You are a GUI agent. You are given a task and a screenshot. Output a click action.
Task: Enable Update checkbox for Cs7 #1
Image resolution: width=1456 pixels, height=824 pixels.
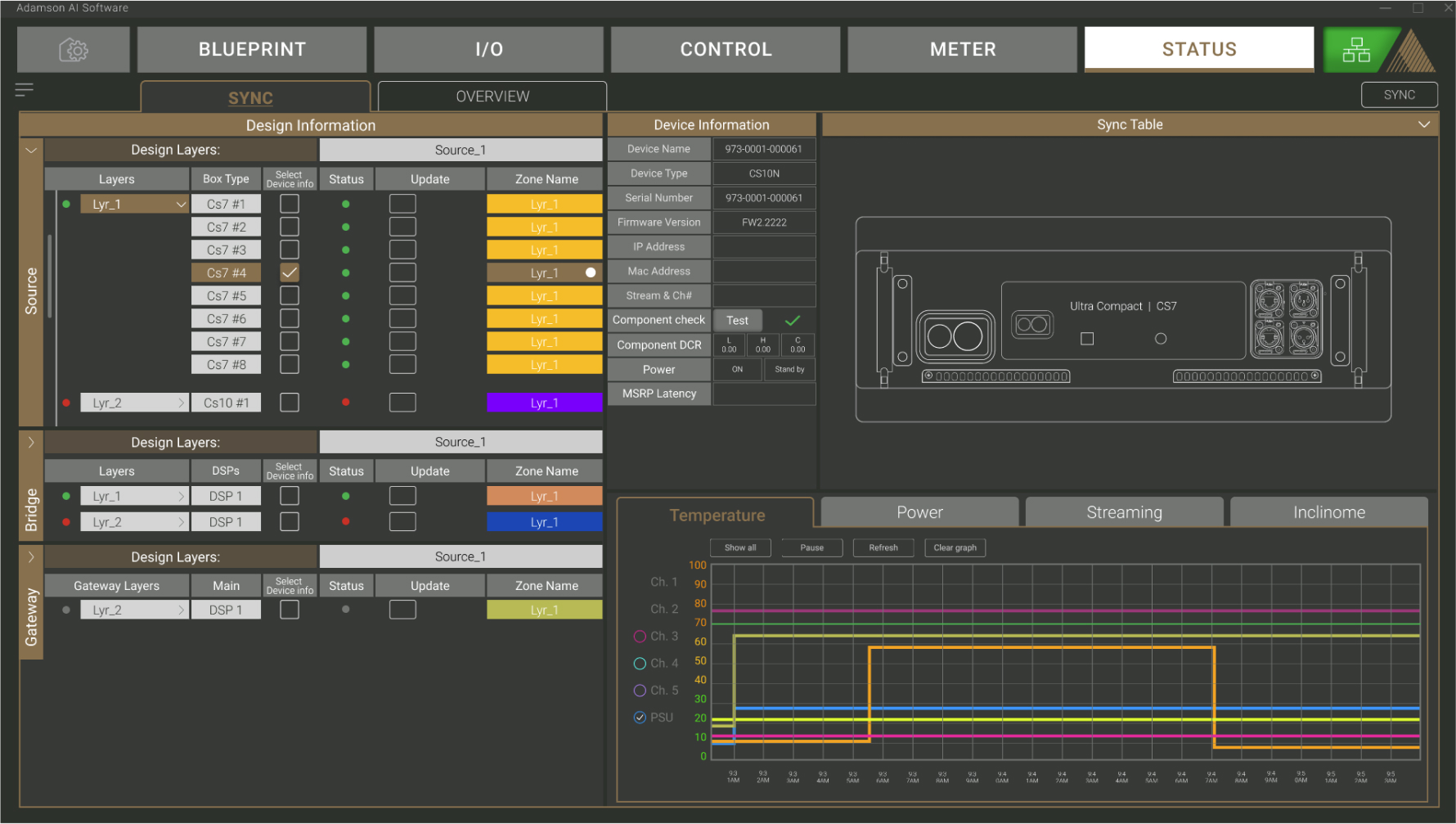(x=402, y=204)
